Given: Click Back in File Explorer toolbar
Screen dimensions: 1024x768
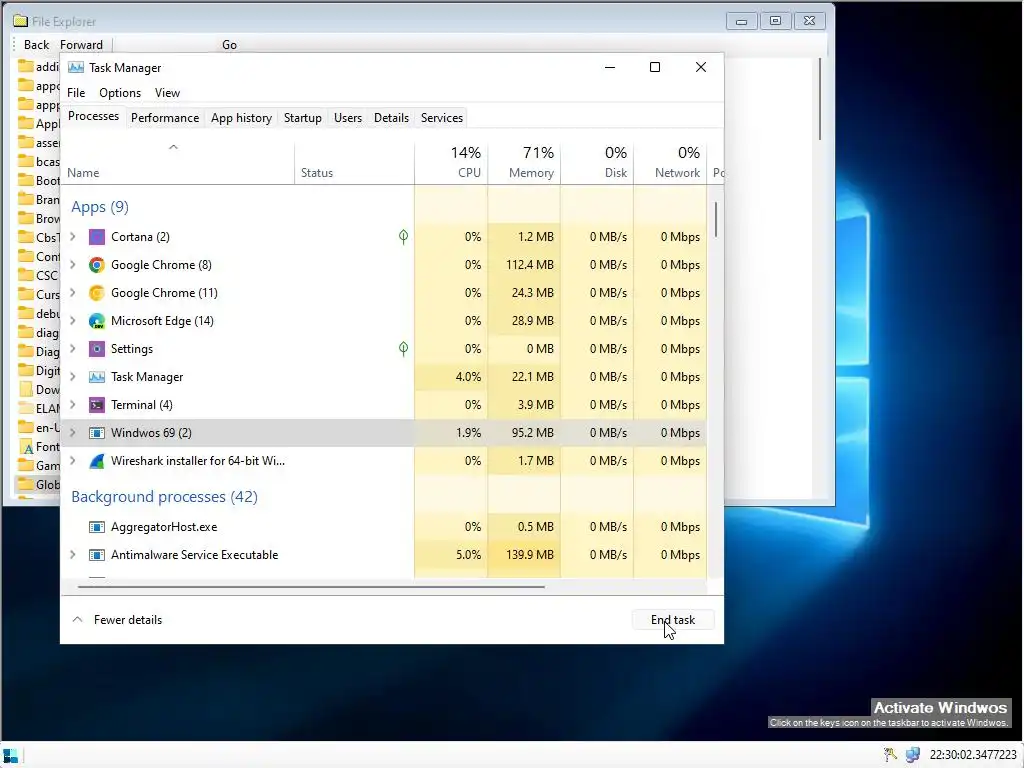Looking at the screenshot, I should [x=37, y=45].
